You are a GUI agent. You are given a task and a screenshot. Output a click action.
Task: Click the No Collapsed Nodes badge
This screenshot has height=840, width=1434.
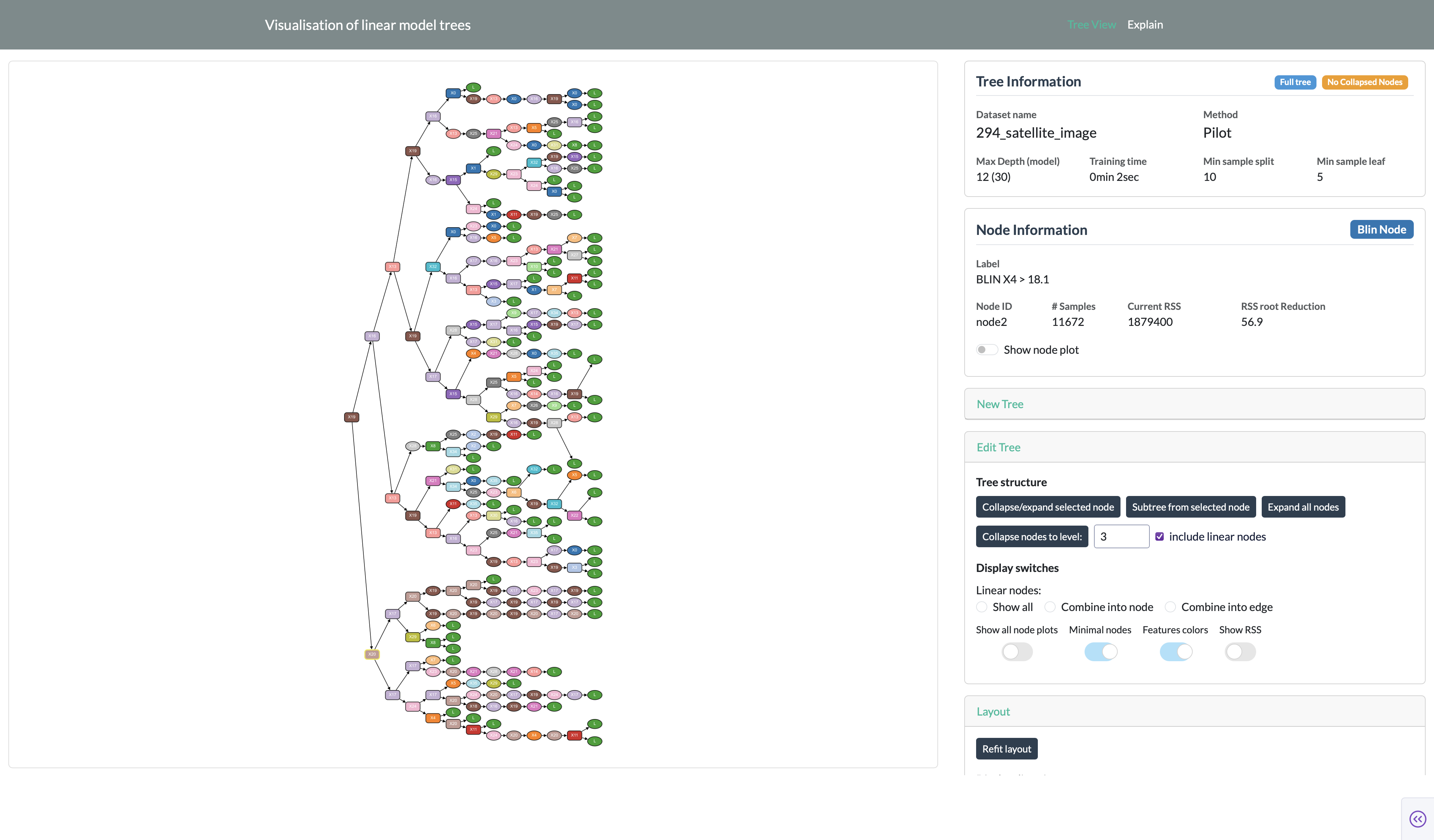click(1365, 82)
